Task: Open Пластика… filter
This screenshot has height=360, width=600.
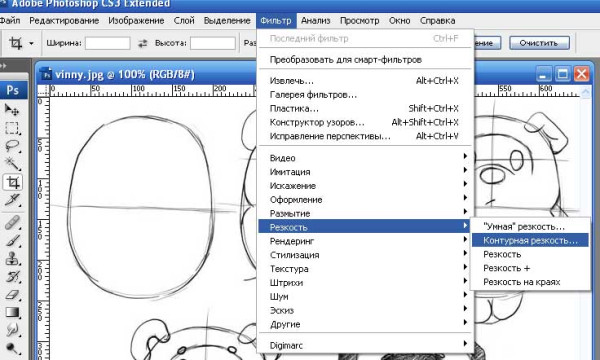Action: (x=366, y=108)
